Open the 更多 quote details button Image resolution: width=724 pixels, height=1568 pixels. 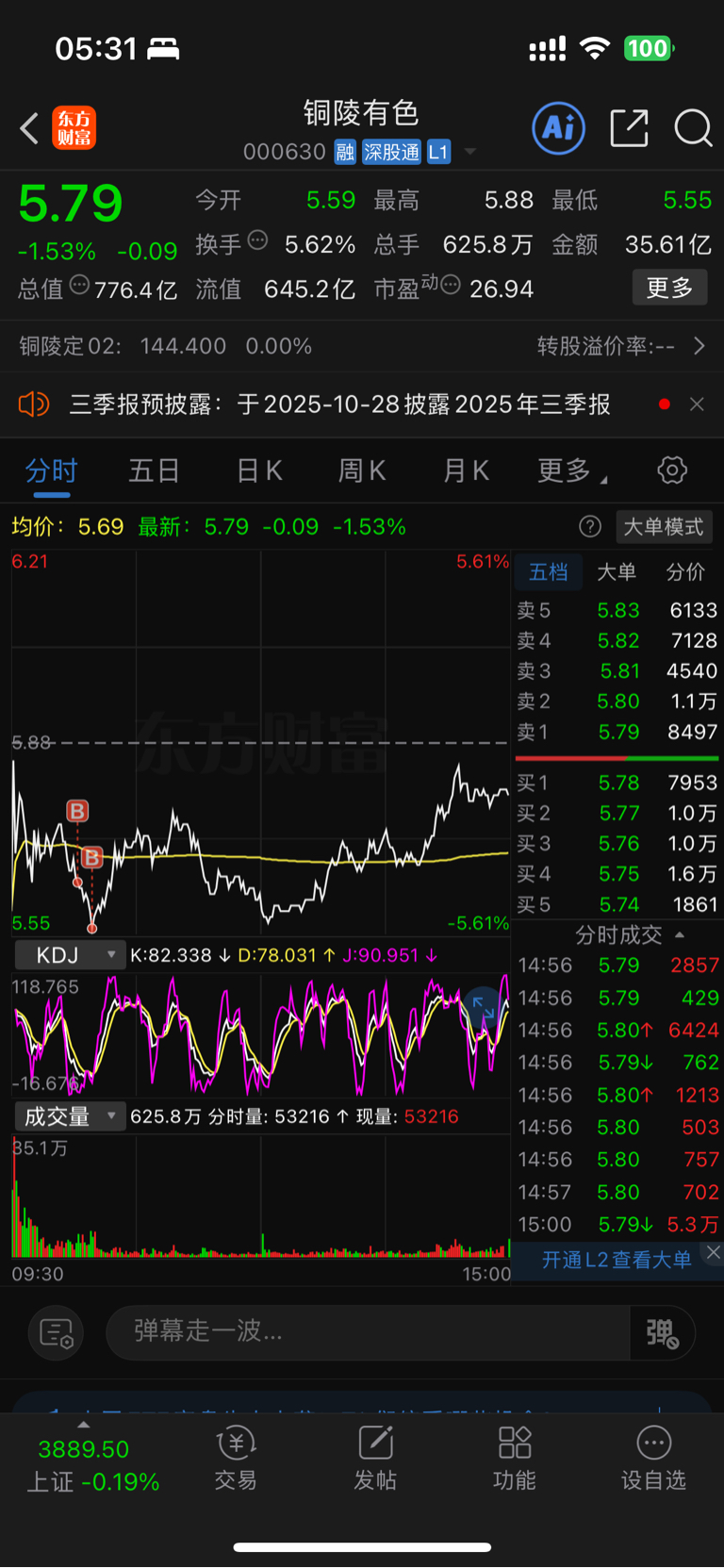tap(669, 288)
